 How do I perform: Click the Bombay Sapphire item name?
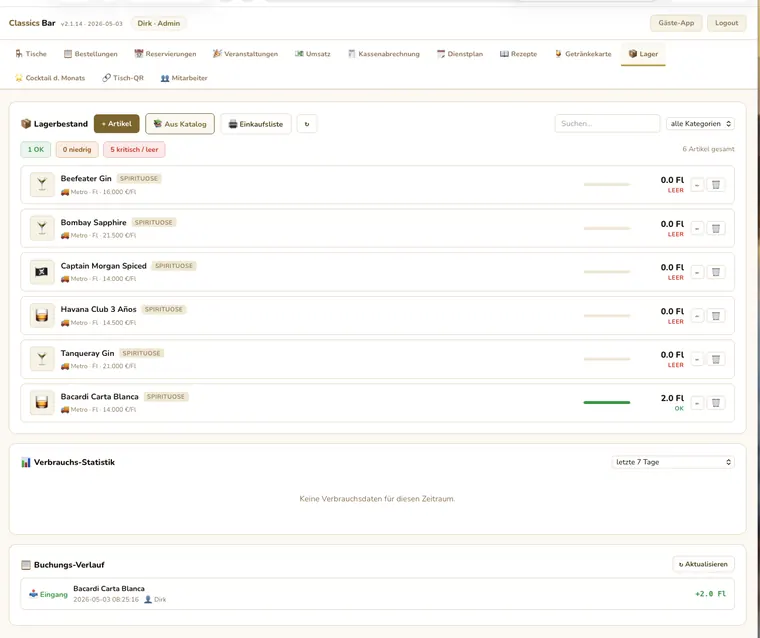pos(94,222)
